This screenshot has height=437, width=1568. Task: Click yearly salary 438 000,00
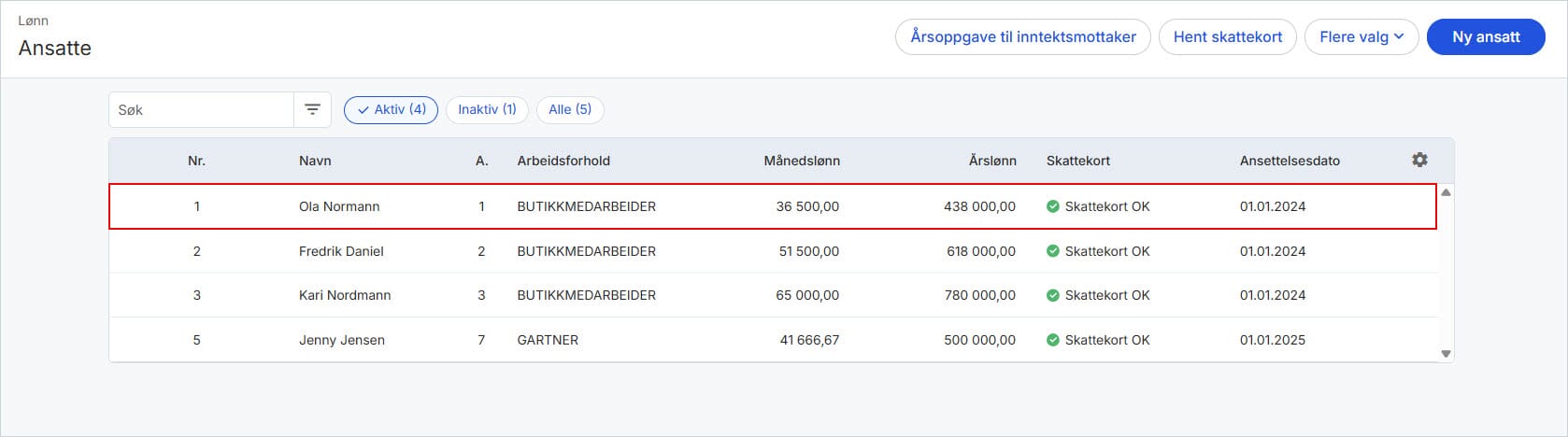pyautogui.click(x=979, y=206)
